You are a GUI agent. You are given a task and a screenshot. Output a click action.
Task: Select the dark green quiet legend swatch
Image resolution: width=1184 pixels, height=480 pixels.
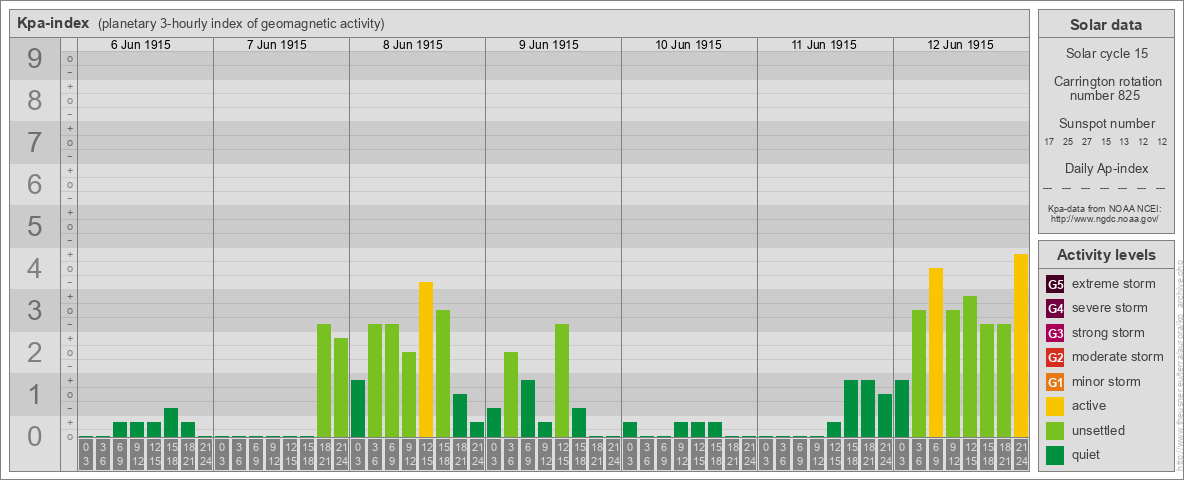tap(1055, 454)
